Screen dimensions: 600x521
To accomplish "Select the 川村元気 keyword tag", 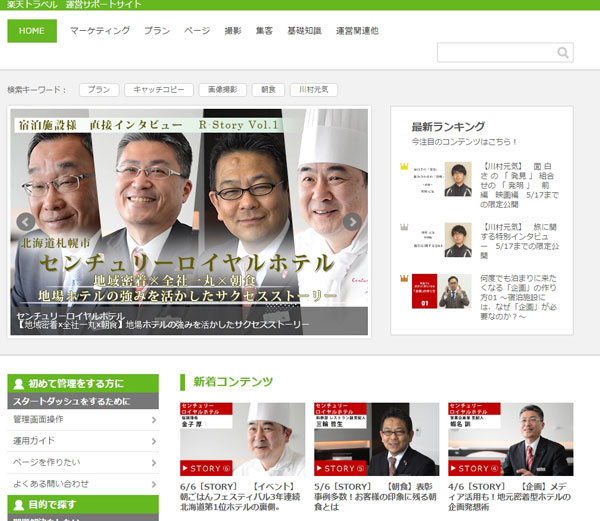I will click(x=314, y=90).
